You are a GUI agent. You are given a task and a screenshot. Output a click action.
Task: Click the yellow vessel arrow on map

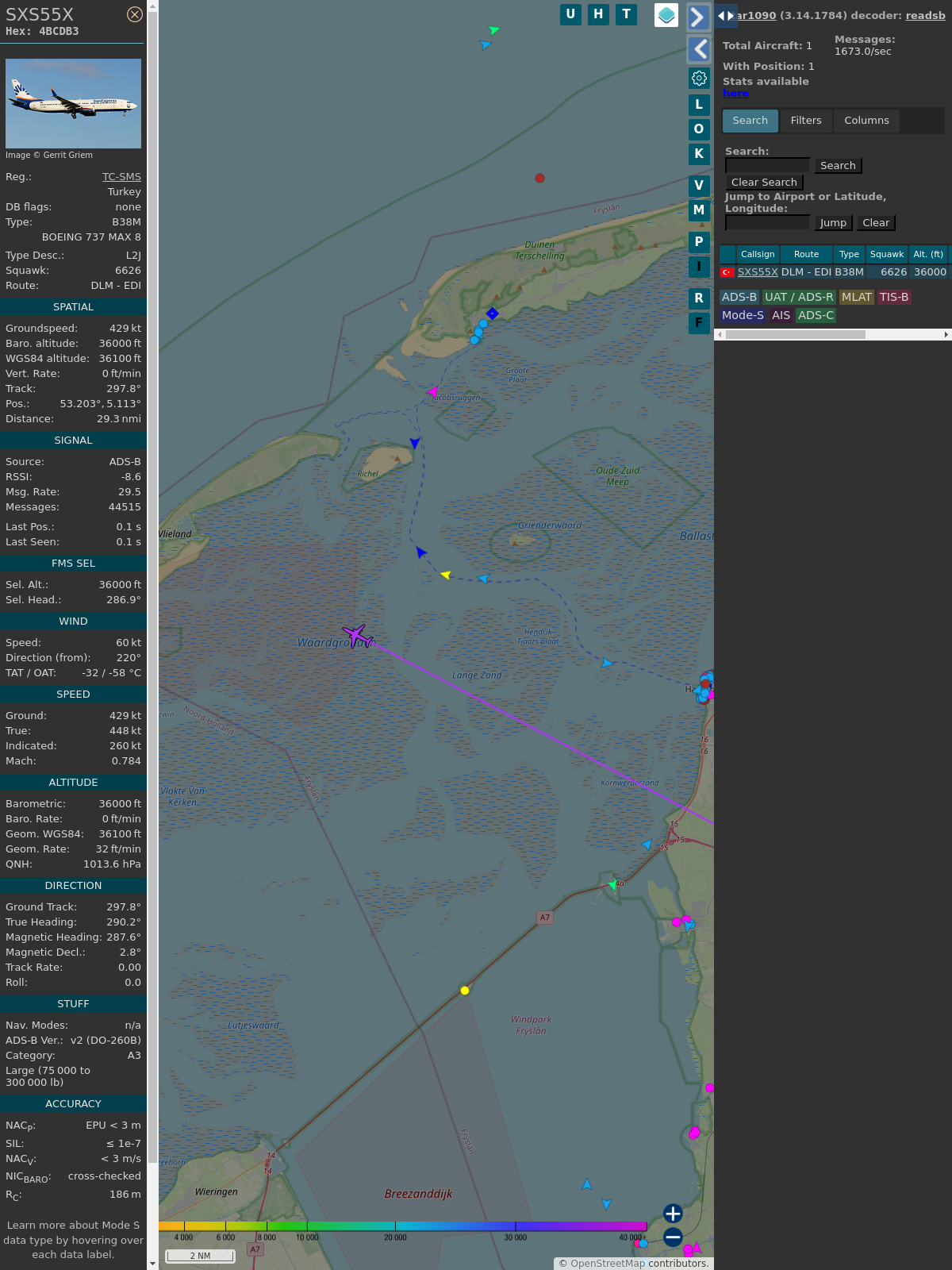(445, 575)
